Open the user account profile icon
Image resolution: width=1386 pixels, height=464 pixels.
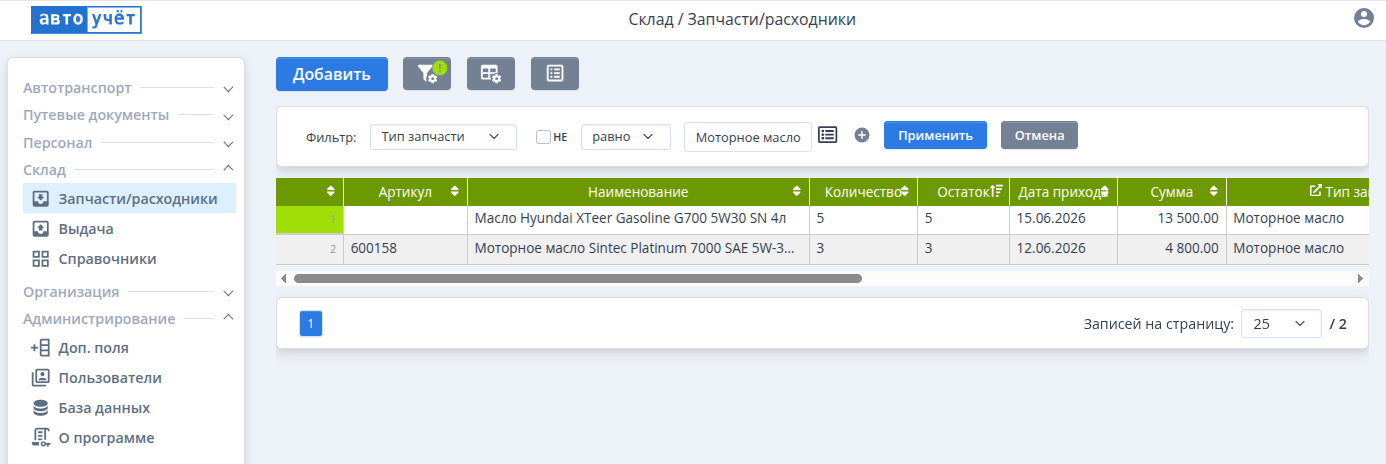click(x=1363, y=18)
